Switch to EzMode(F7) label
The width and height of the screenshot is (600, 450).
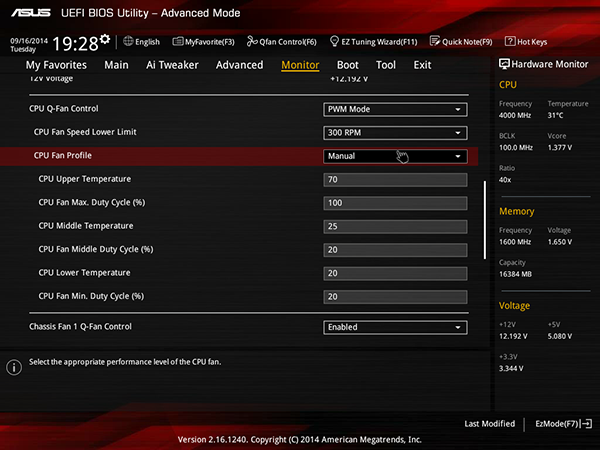tap(557, 424)
